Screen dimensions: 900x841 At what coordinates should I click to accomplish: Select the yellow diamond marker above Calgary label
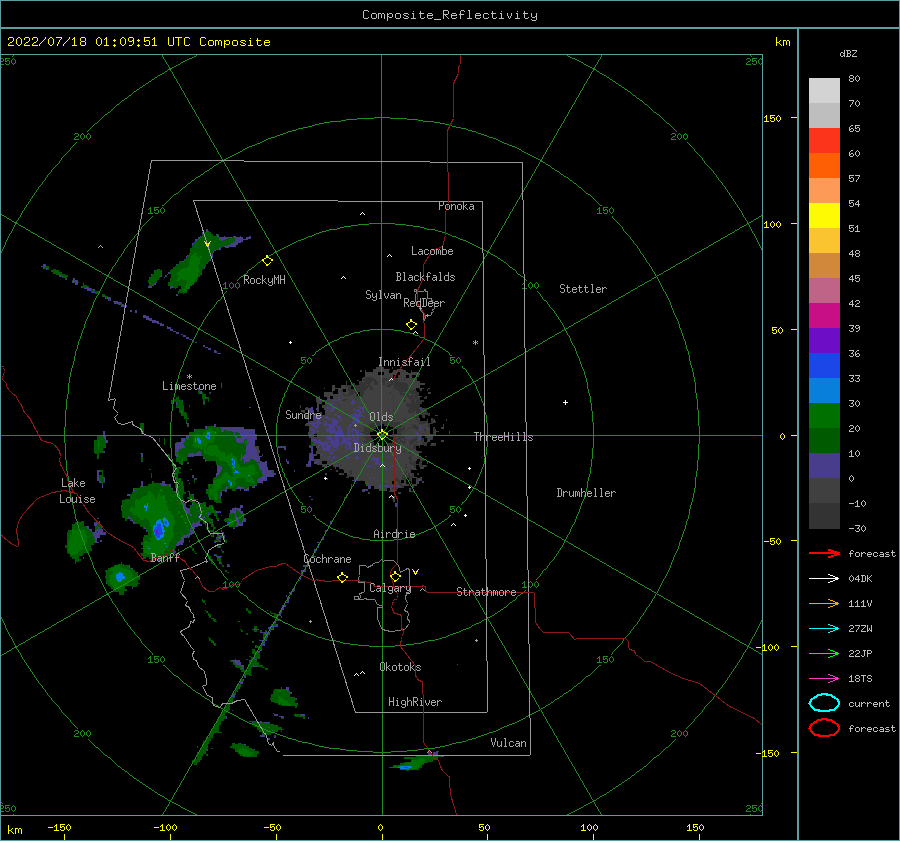[395, 576]
